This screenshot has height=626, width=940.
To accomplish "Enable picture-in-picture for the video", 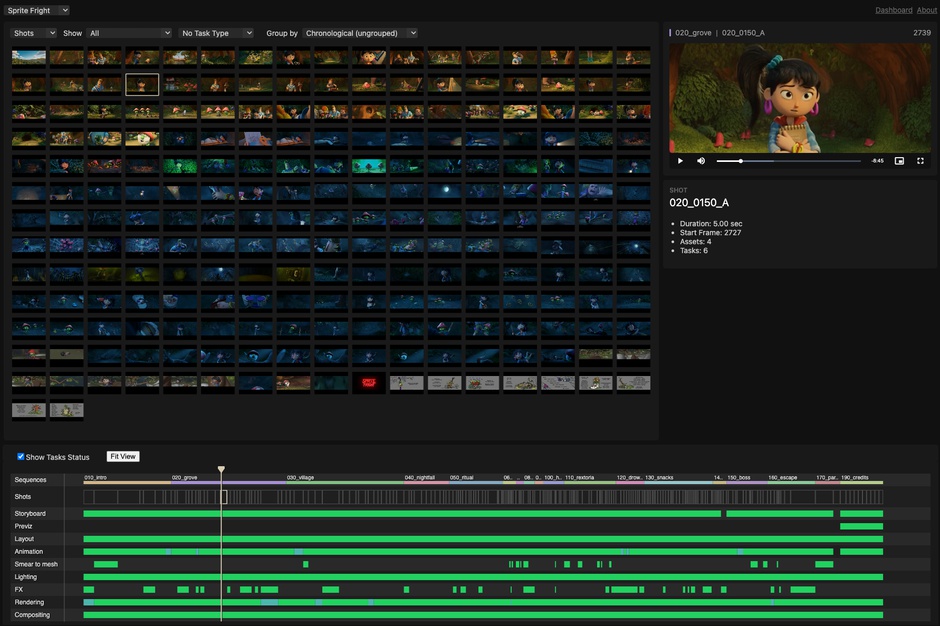I will click(899, 161).
